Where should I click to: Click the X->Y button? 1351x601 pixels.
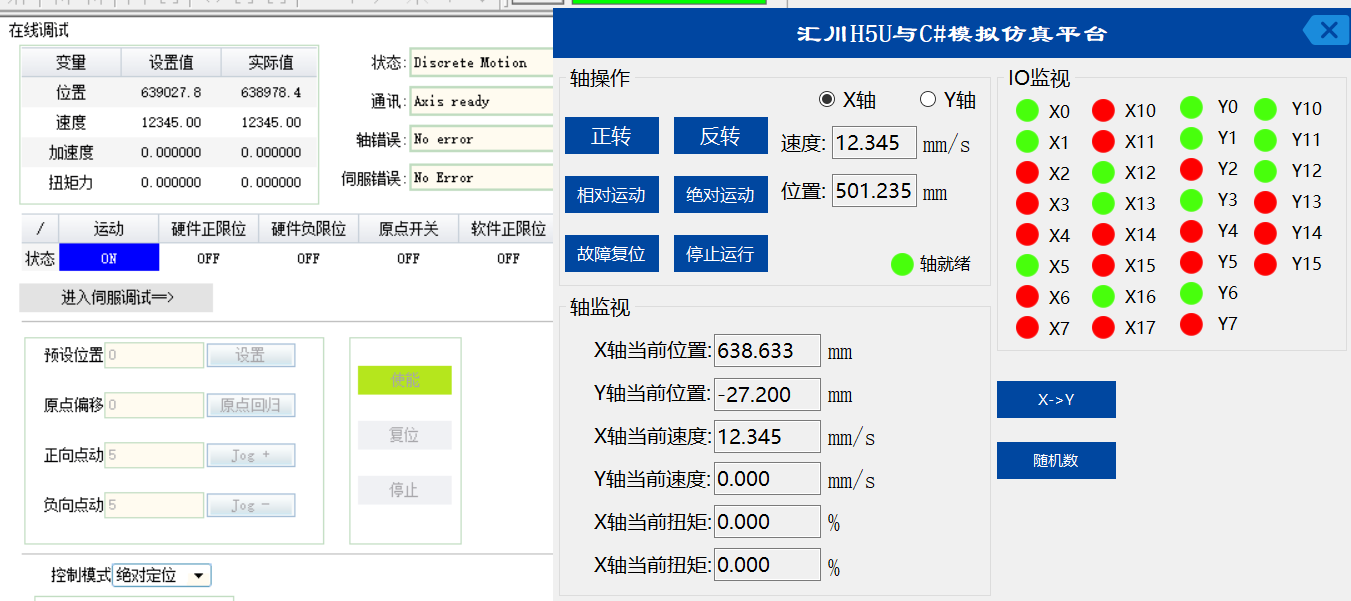1056,400
